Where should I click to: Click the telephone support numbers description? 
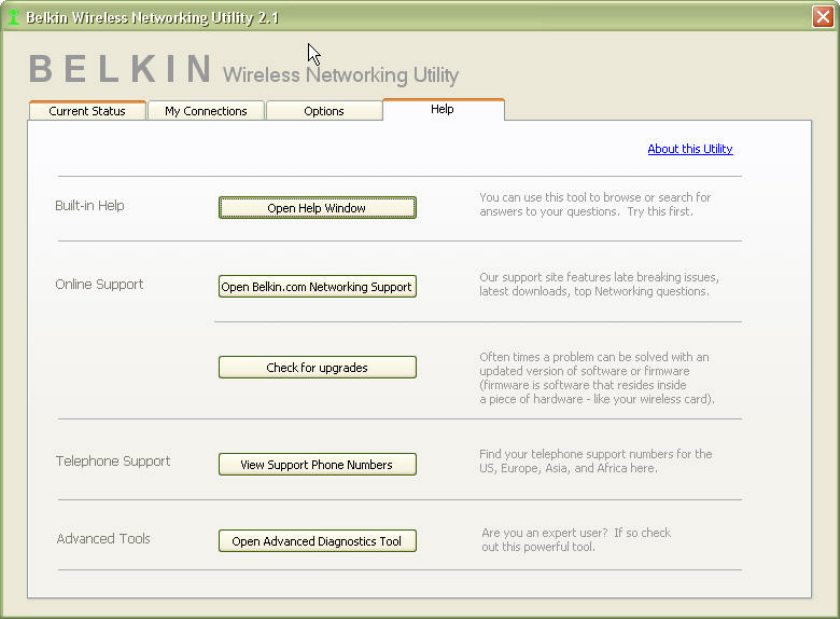[x=596, y=461]
